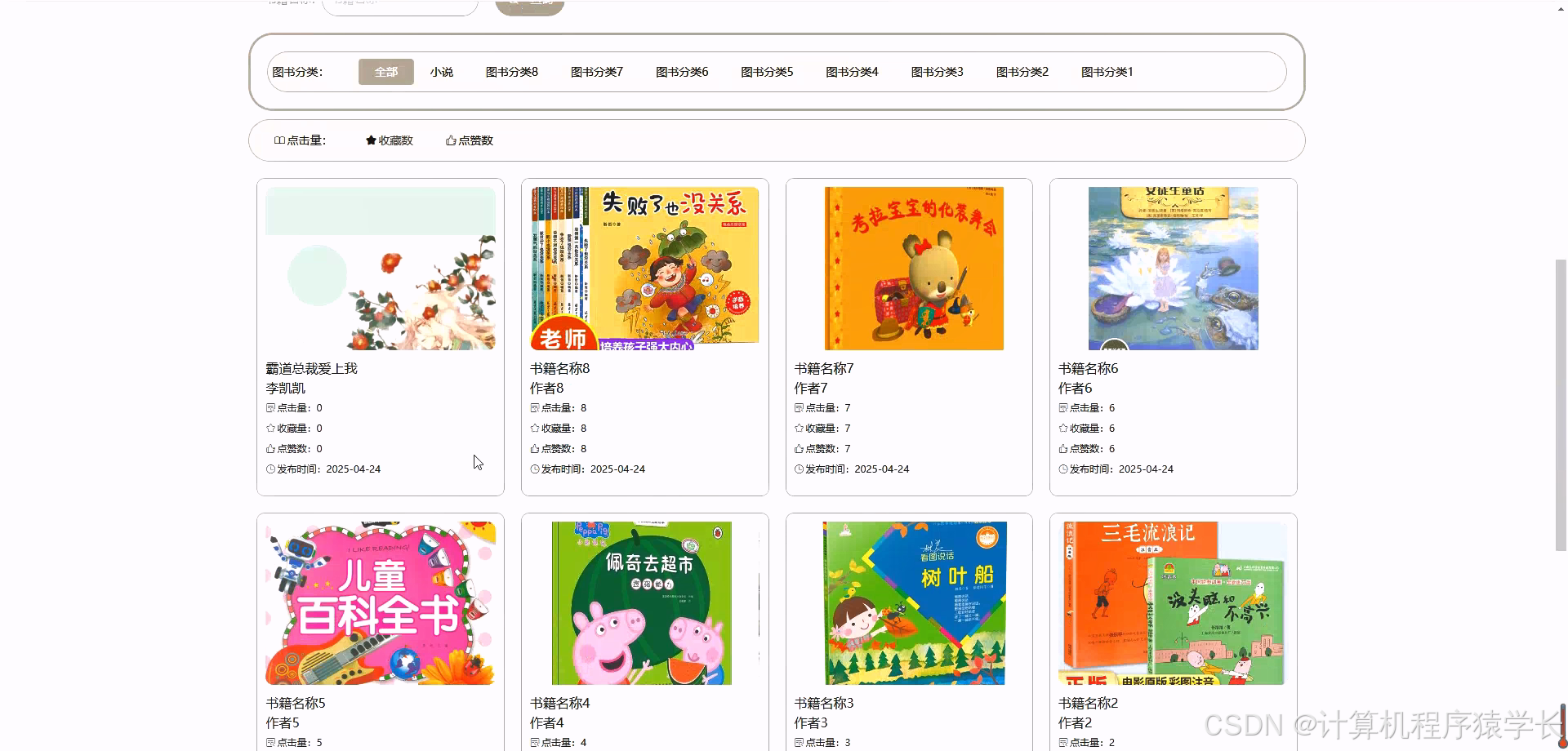
Task: Click 点赞数 thumb icon on 书籍名称6 card
Action: (1063, 449)
